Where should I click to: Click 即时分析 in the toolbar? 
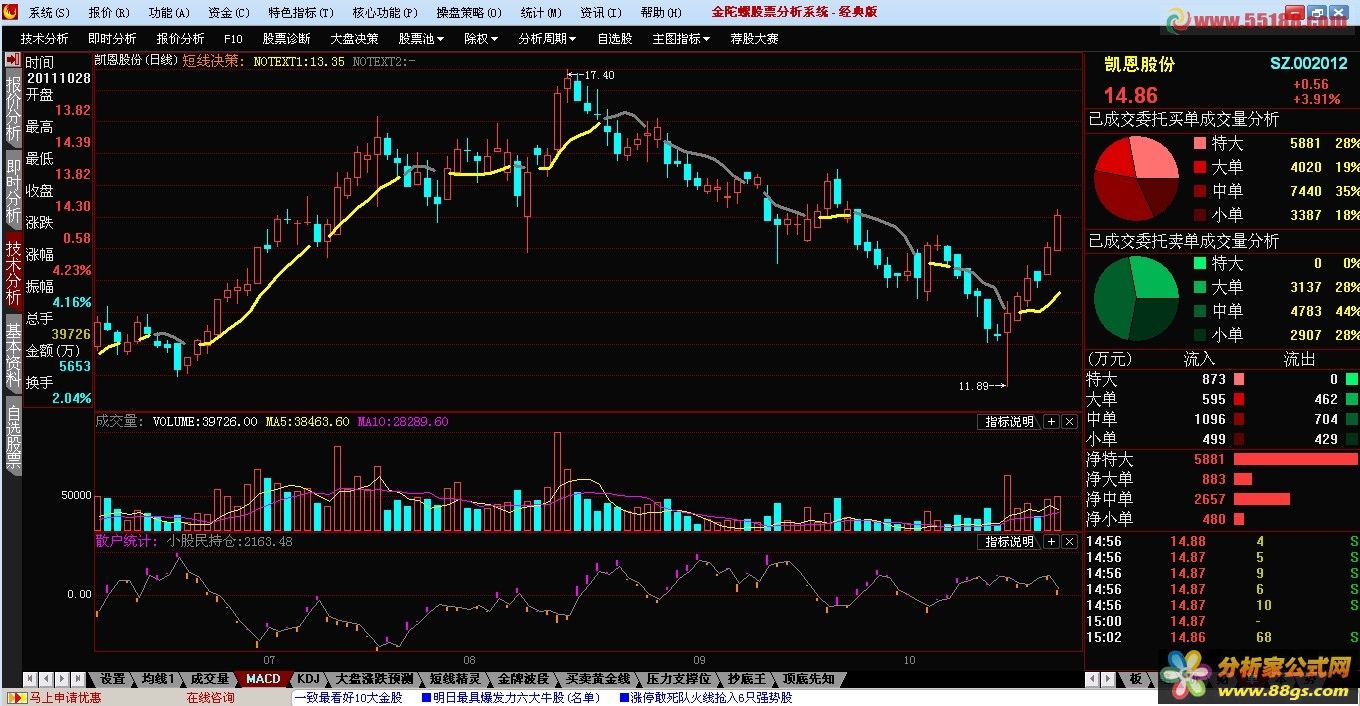pyautogui.click(x=112, y=38)
